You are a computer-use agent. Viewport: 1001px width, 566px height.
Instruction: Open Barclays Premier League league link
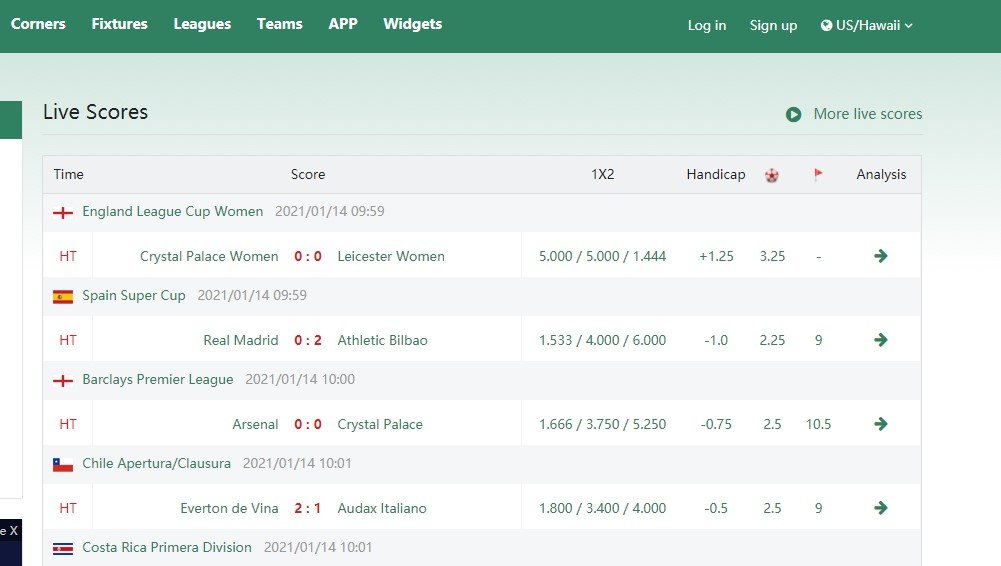pos(158,379)
